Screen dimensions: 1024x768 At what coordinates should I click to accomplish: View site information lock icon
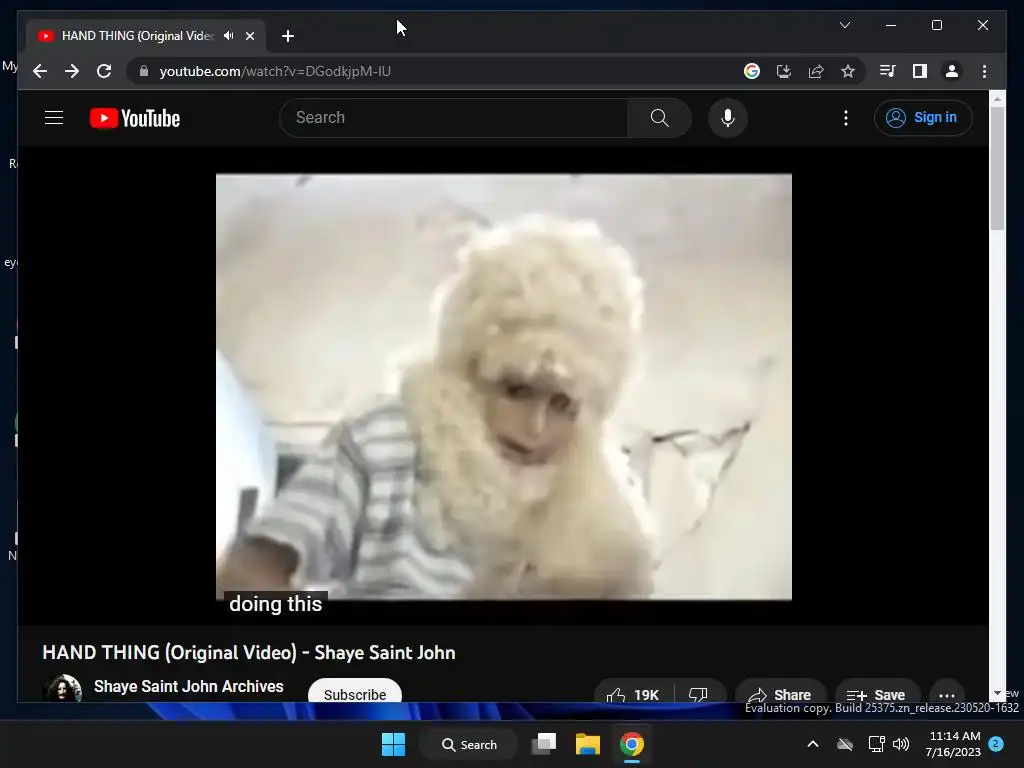click(144, 71)
